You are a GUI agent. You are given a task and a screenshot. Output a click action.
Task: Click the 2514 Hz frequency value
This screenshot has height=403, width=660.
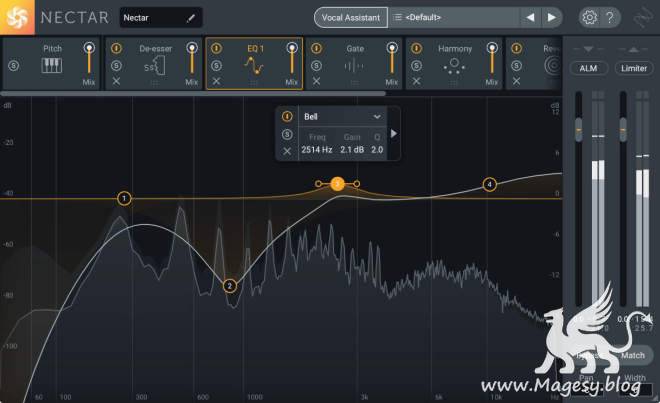click(317, 149)
